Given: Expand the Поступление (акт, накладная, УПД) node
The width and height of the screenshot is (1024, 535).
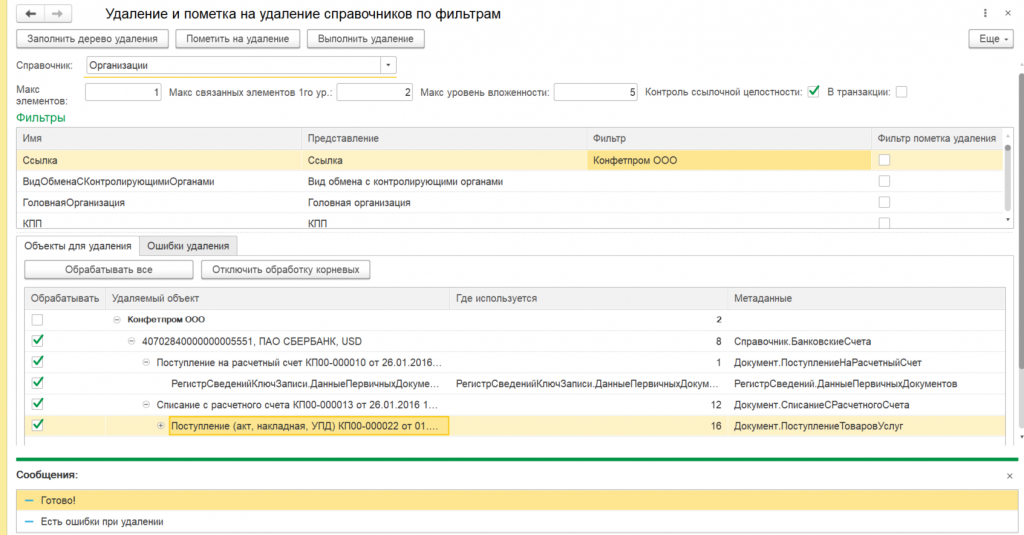Looking at the screenshot, I should 161,426.
